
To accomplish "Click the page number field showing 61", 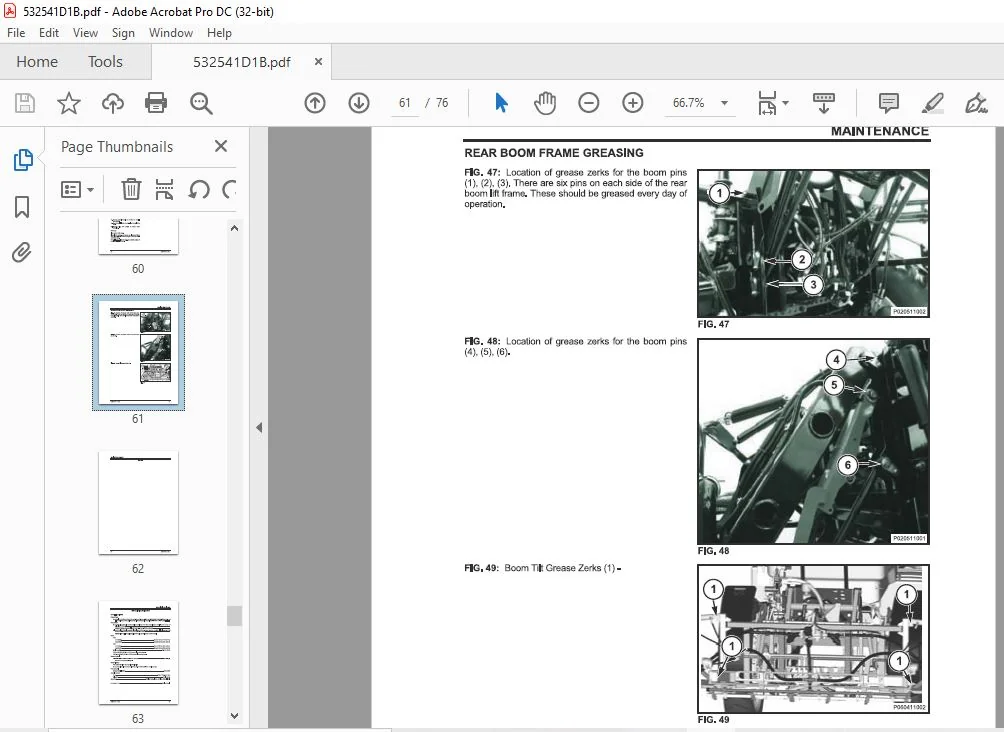I will click(x=405, y=103).
